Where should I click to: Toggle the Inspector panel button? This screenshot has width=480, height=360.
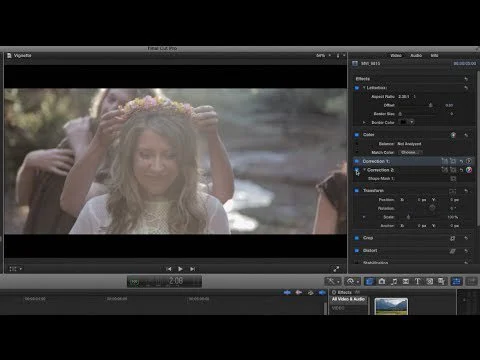456,281
